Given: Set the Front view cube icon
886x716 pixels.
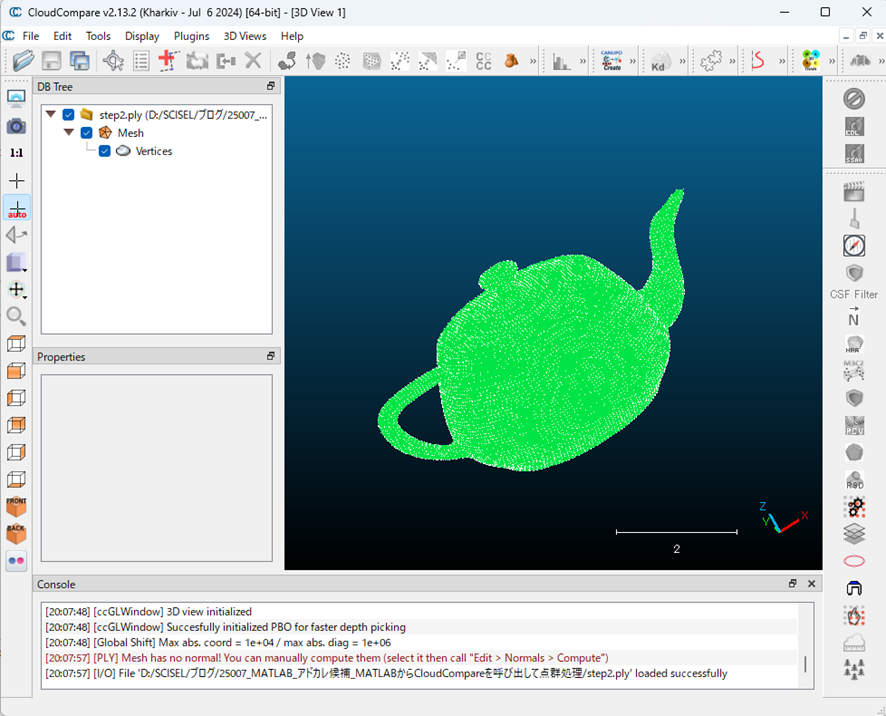Looking at the screenshot, I should pos(17,506).
